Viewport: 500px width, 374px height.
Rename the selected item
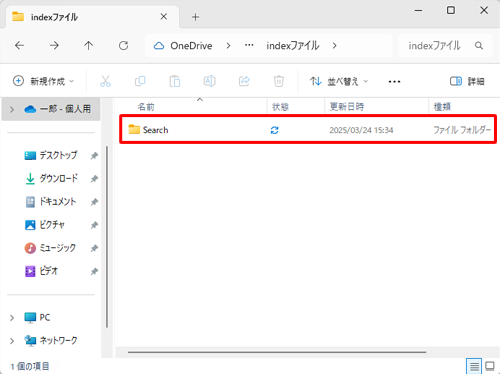pyautogui.click(x=209, y=81)
